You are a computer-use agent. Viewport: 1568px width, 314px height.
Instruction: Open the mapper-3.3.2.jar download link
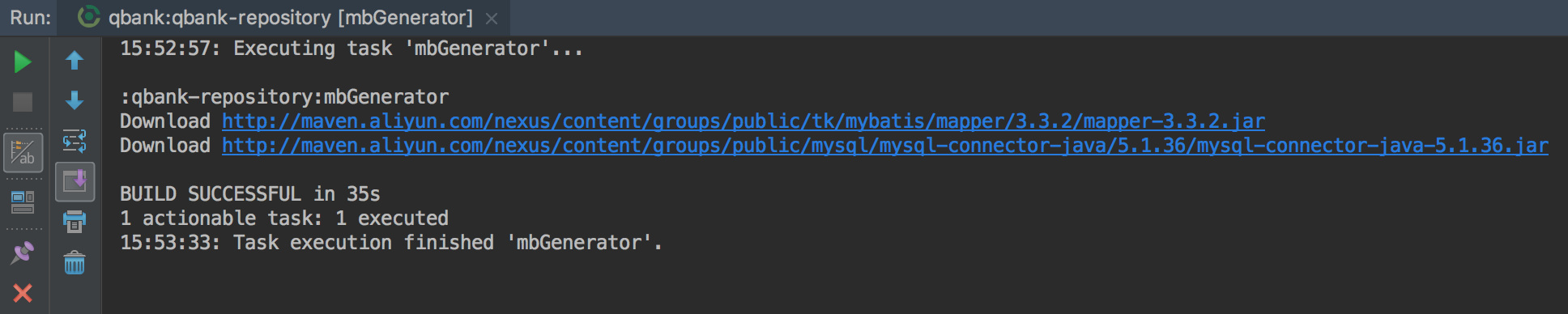[x=744, y=121]
